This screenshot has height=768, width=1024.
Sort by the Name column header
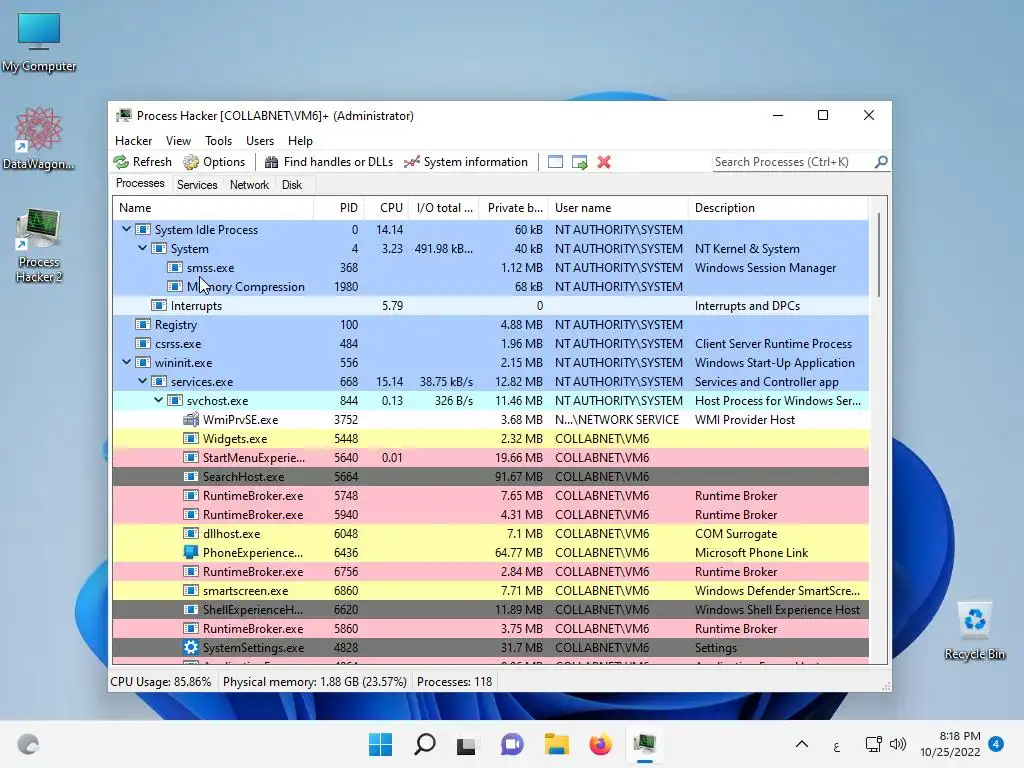(x=213, y=208)
